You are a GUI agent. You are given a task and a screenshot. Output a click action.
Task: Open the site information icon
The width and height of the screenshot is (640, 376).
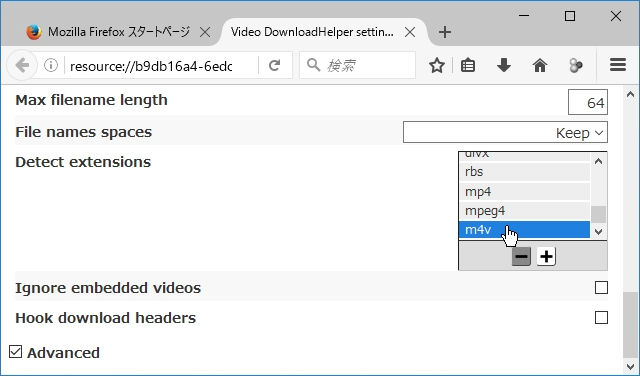coord(51,65)
